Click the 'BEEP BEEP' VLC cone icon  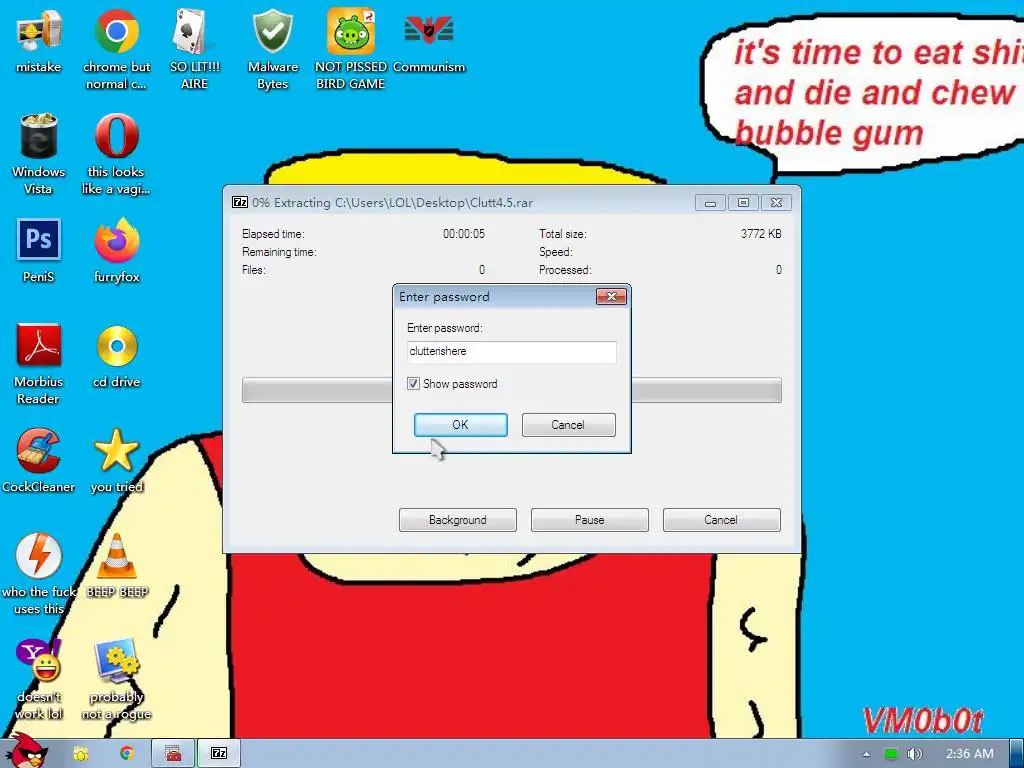click(x=116, y=566)
